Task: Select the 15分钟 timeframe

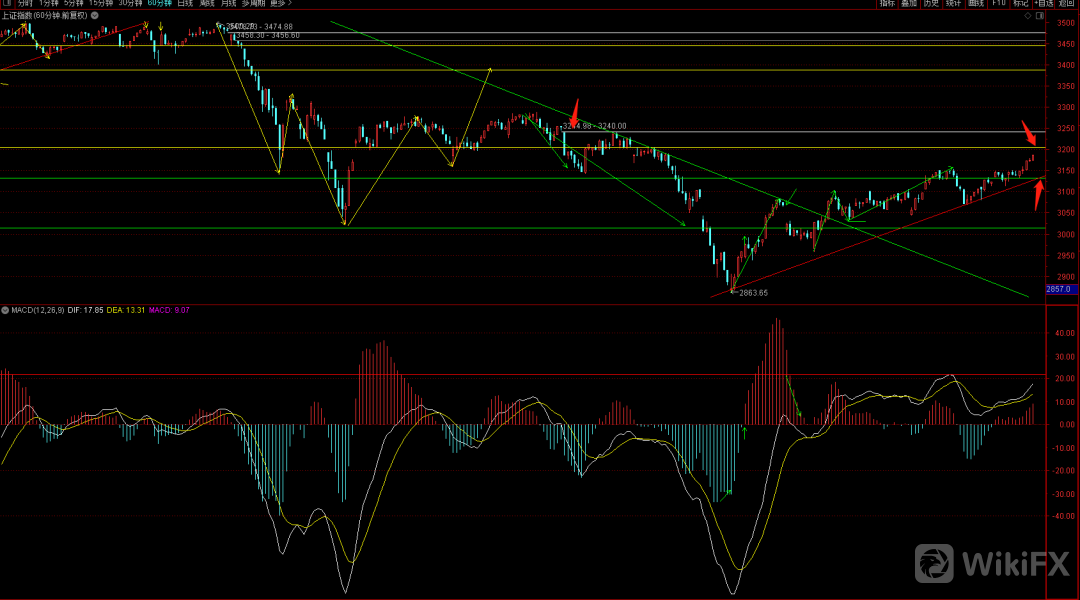Action: point(101,4)
